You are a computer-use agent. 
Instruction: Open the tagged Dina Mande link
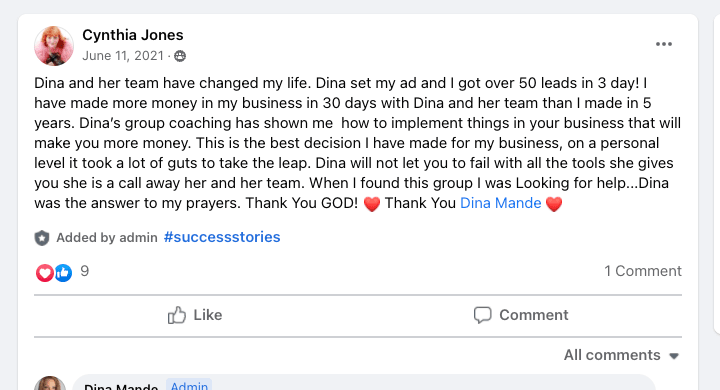pyautogui.click(x=501, y=203)
